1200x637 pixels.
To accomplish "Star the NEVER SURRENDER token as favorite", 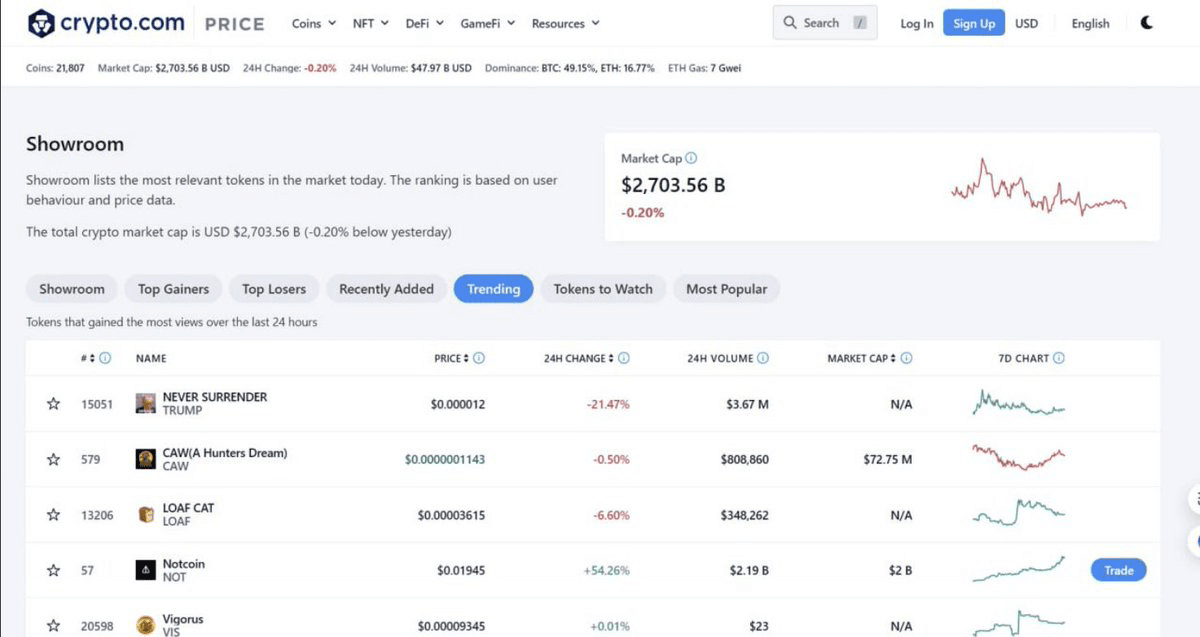I will point(54,404).
